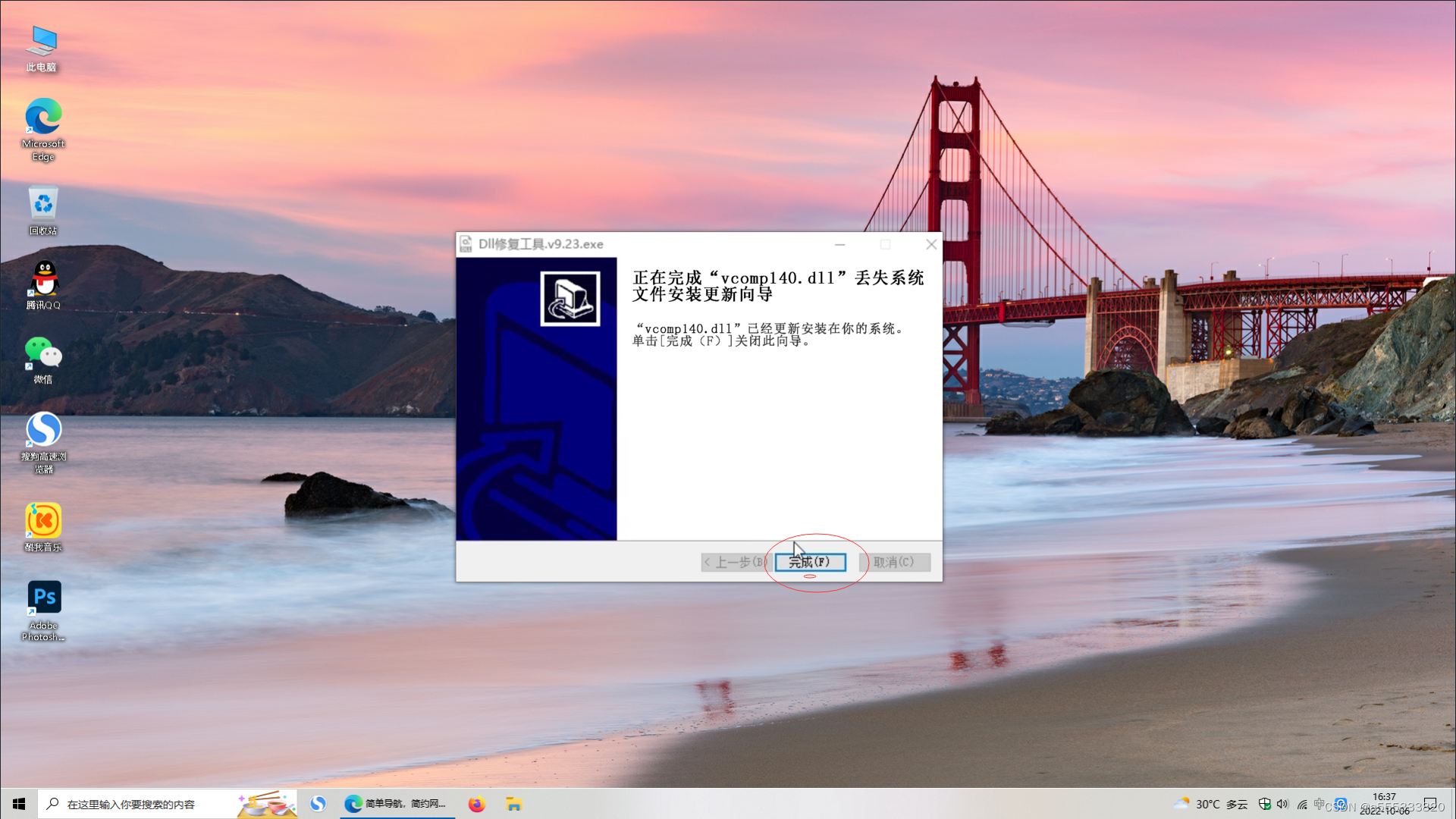The image size is (1456, 819).
Task: Select the 搜狗高速浏览器 desktop shortcut
Action: click(x=43, y=443)
